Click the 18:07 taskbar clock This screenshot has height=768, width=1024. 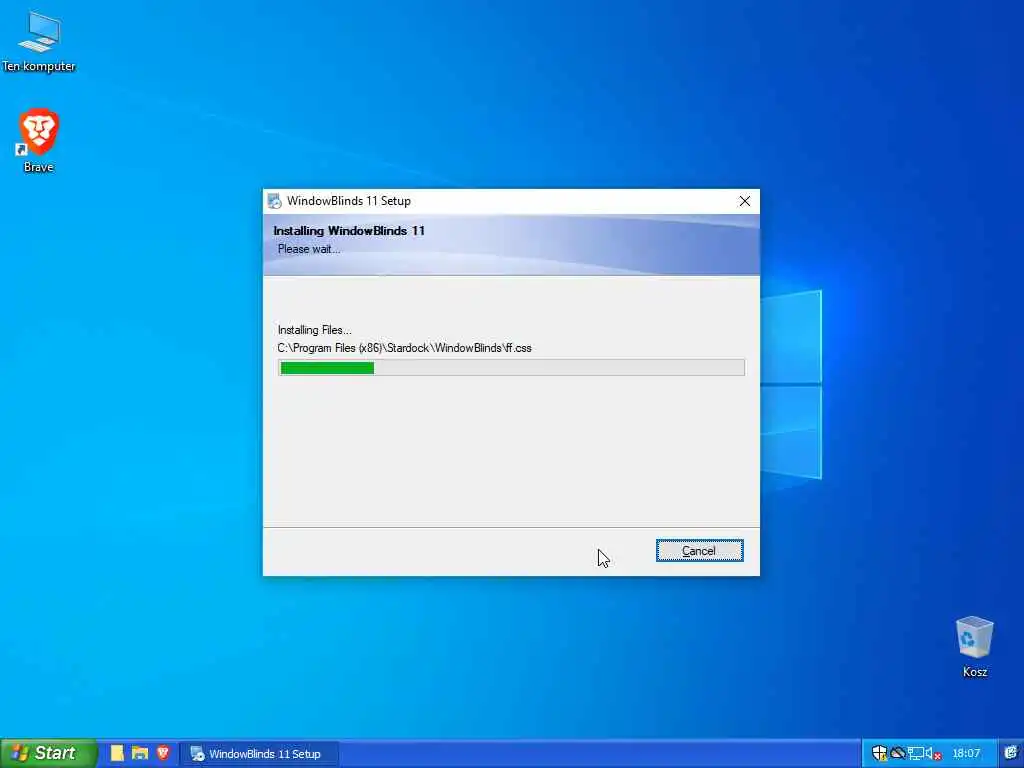click(x=966, y=754)
